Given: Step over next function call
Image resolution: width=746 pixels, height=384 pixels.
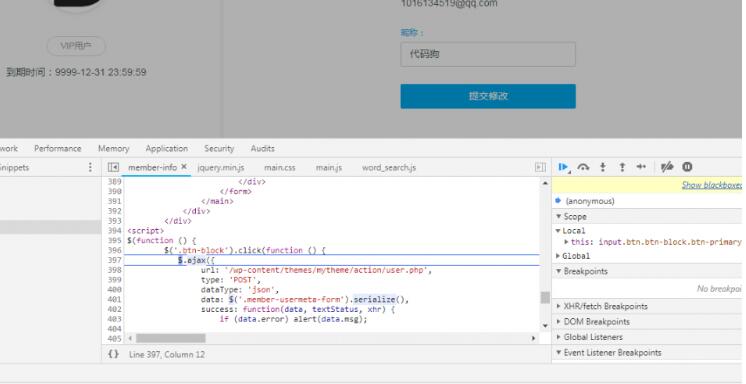Looking at the screenshot, I should [x=583, y=167].
